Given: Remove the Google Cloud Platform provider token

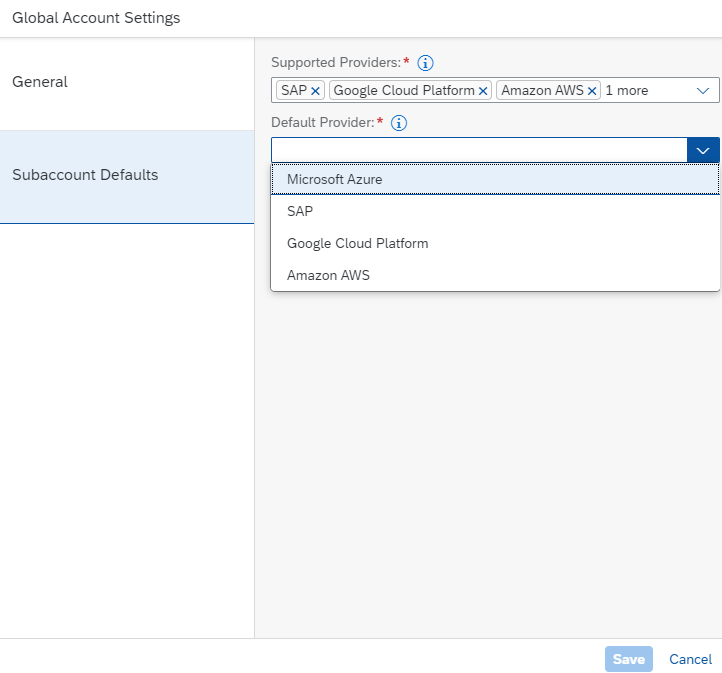Looking at the screenshot, I should click(x=483, y=91).
